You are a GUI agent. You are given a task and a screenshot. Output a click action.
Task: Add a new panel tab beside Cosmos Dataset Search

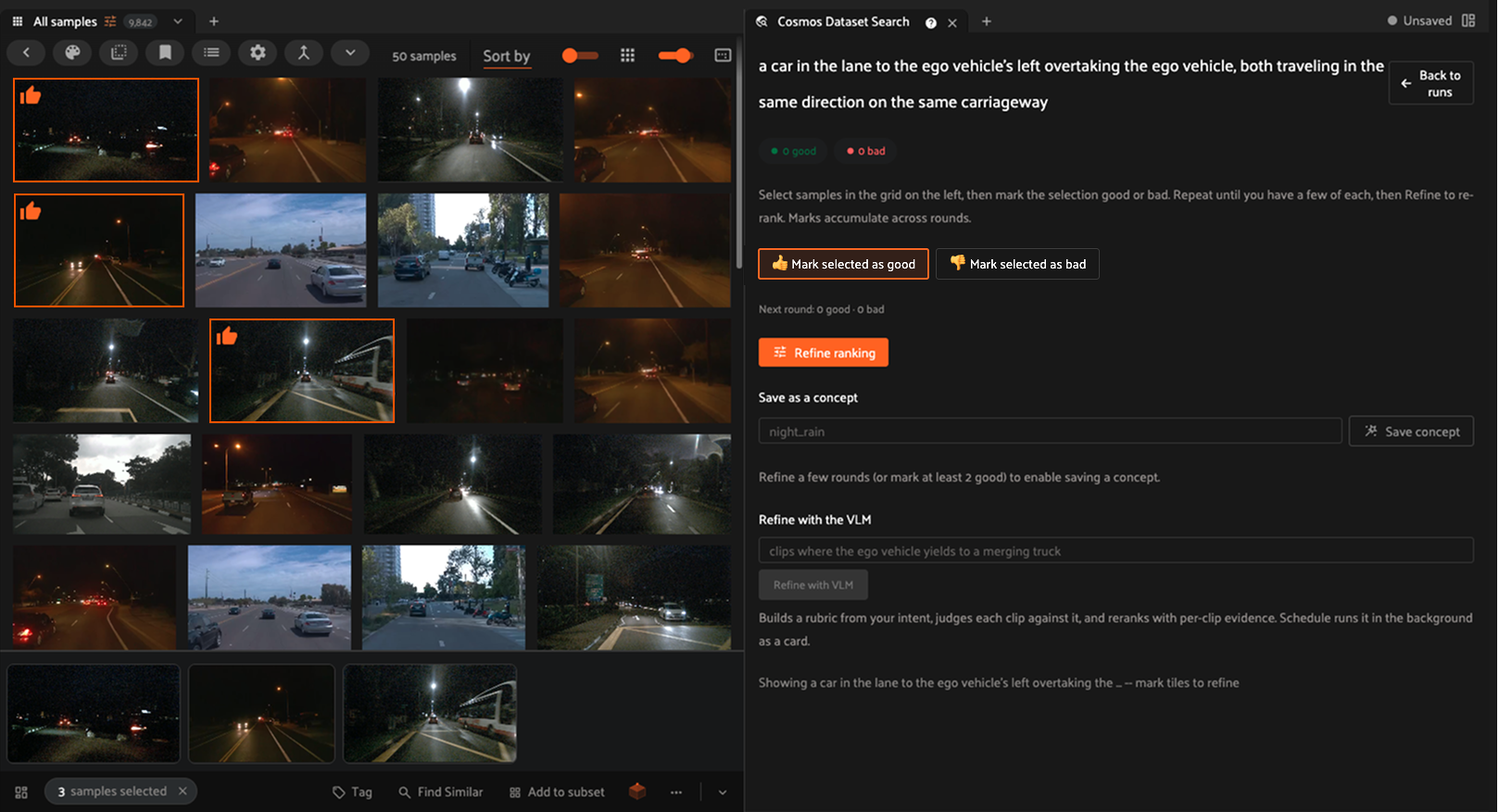click(x=987, y=21)
